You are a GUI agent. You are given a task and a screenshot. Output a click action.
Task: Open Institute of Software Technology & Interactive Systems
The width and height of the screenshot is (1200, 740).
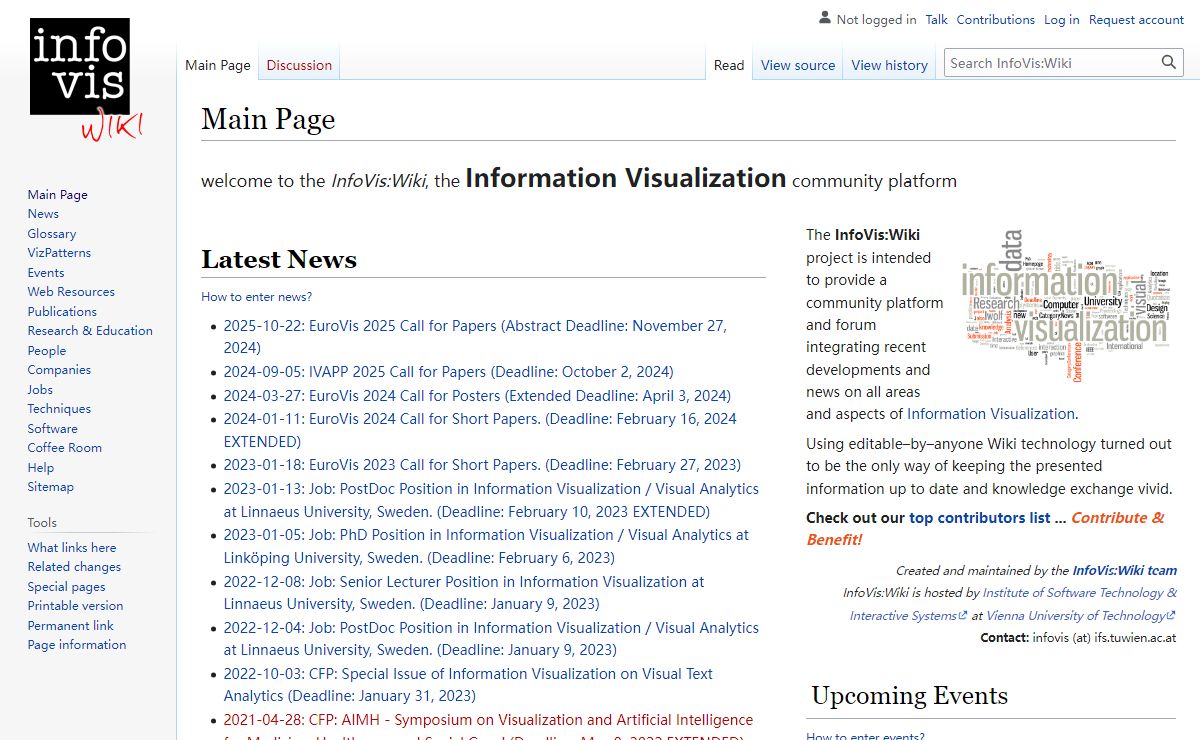pyautogui.click(x=1013, y=604)
